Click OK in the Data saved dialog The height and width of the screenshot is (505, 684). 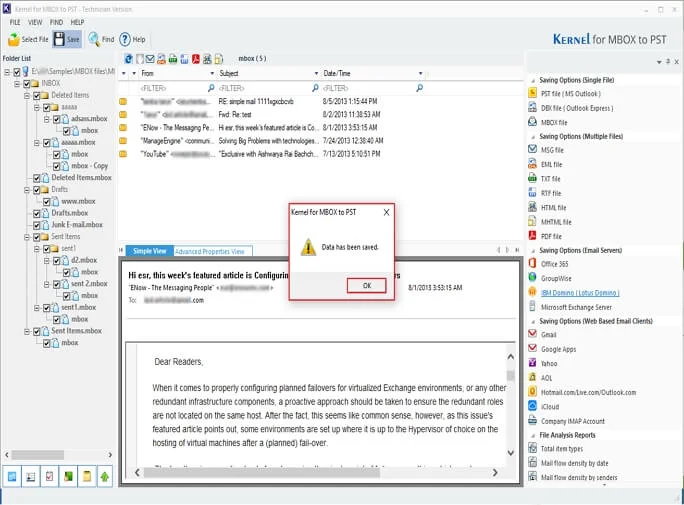(x=366, y=286)
